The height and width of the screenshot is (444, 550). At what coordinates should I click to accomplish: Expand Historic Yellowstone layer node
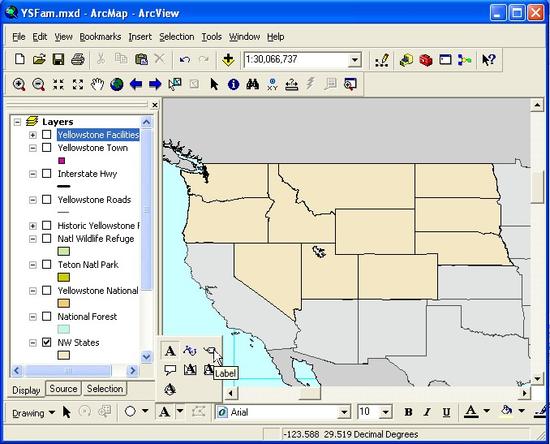33,226
